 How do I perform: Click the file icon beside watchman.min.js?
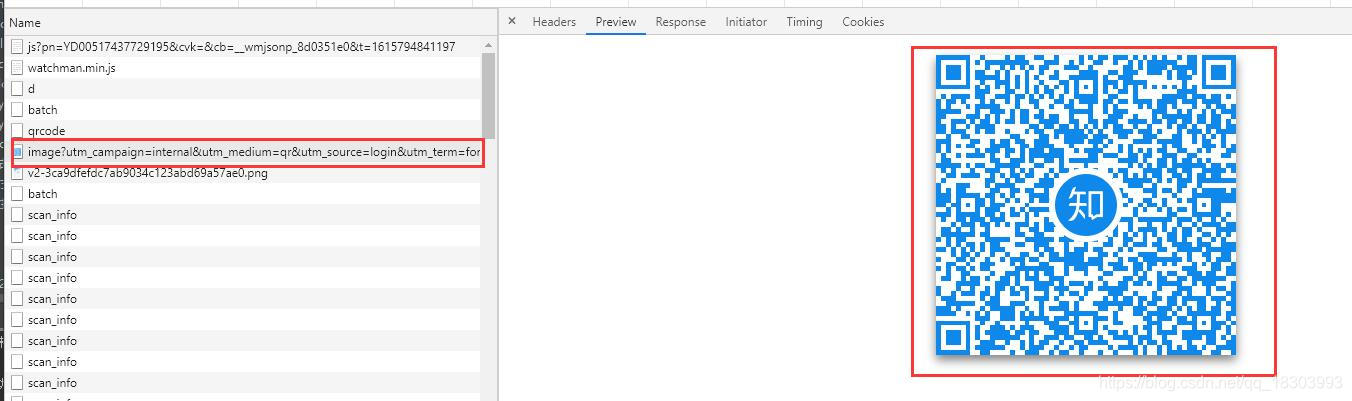point(17,68)
